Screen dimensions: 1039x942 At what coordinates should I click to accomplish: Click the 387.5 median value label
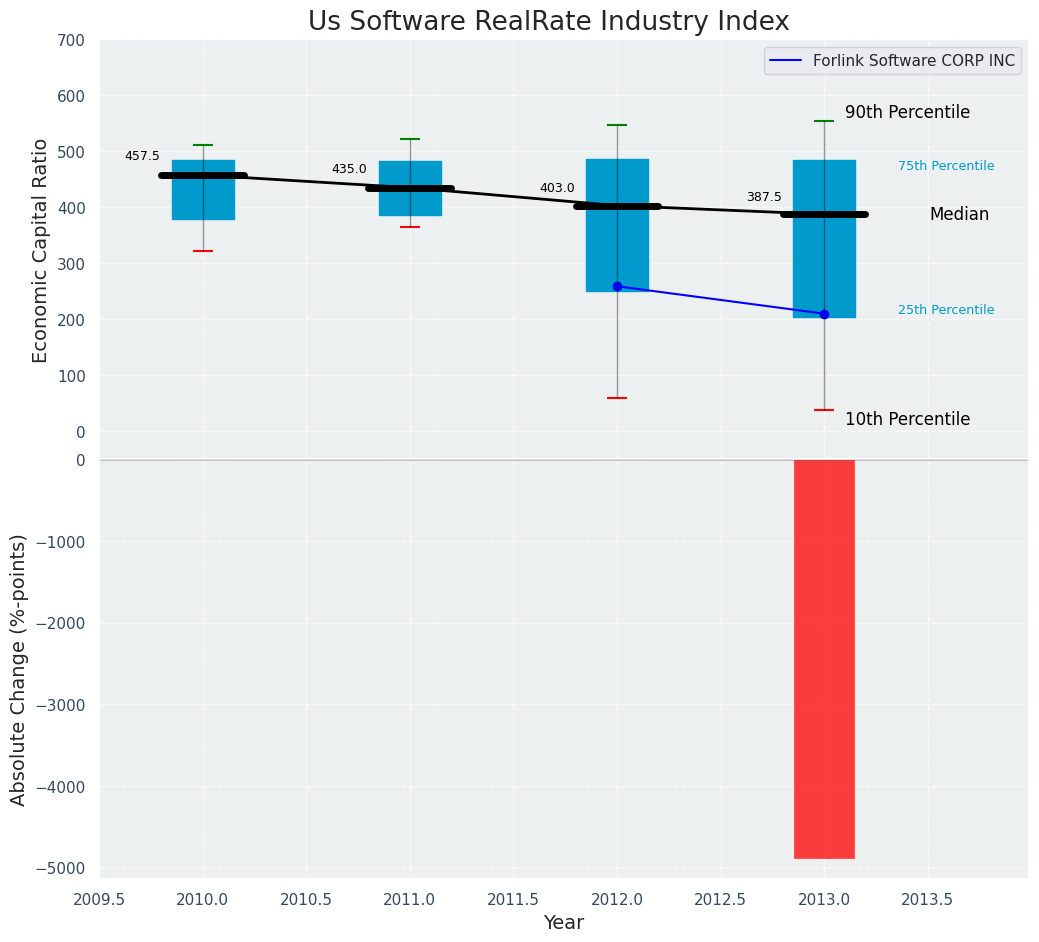pyautogui.click(x=764, y=197)
